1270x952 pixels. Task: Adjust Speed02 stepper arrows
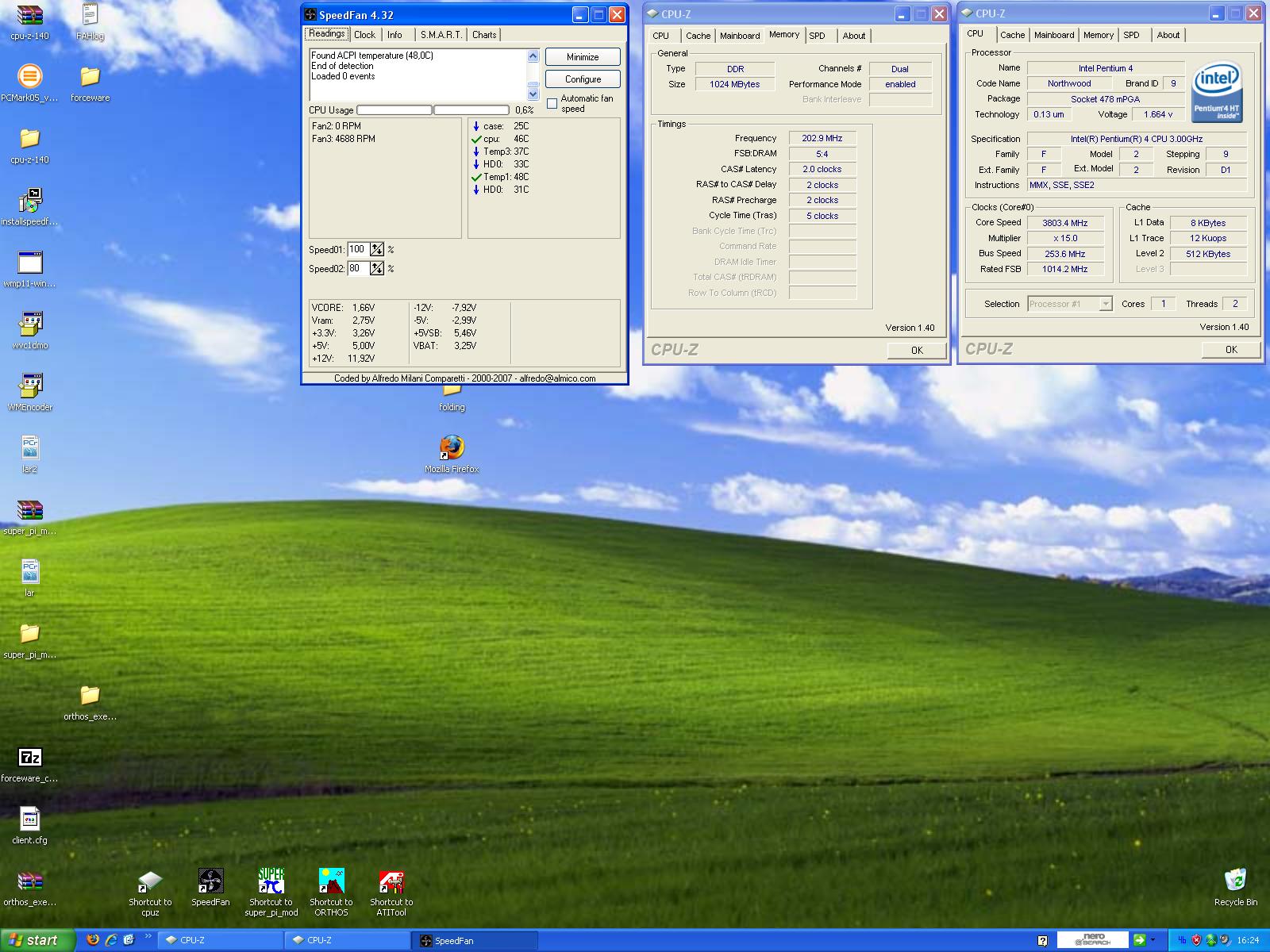pos(377,268)
